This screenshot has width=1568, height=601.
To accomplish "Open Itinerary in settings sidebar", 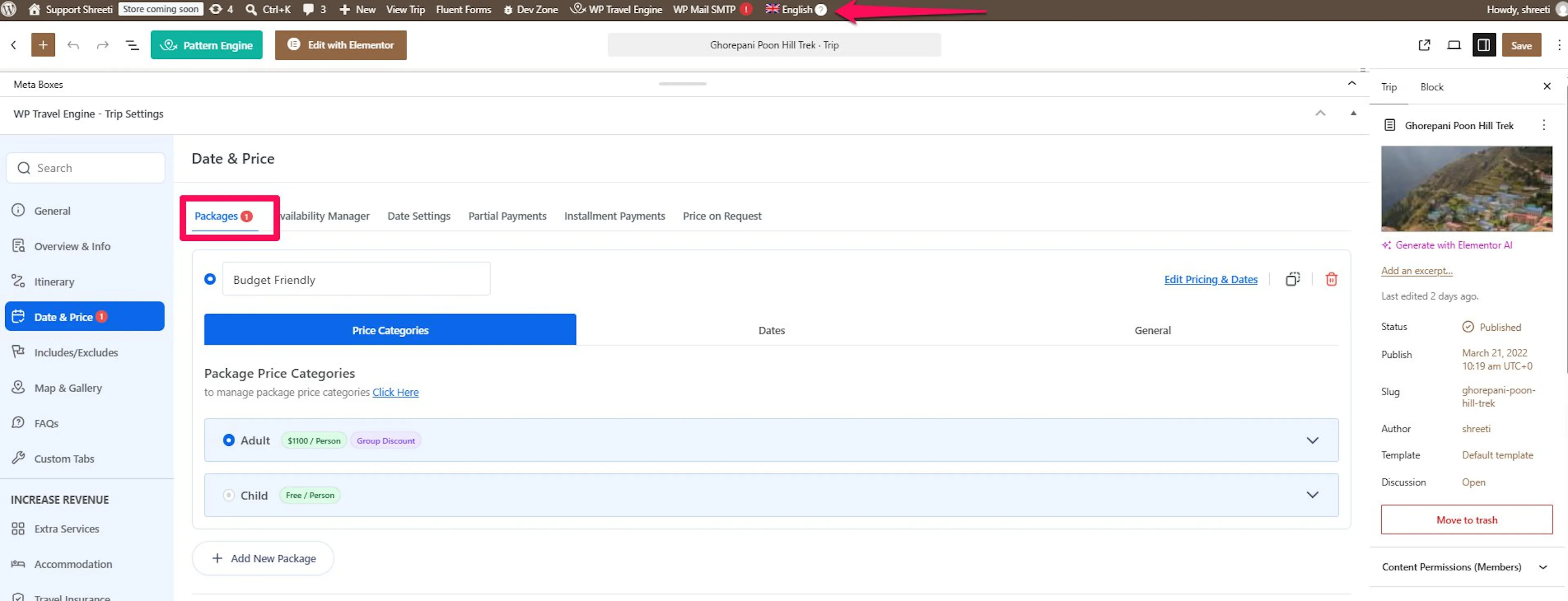I will (54, 282).
